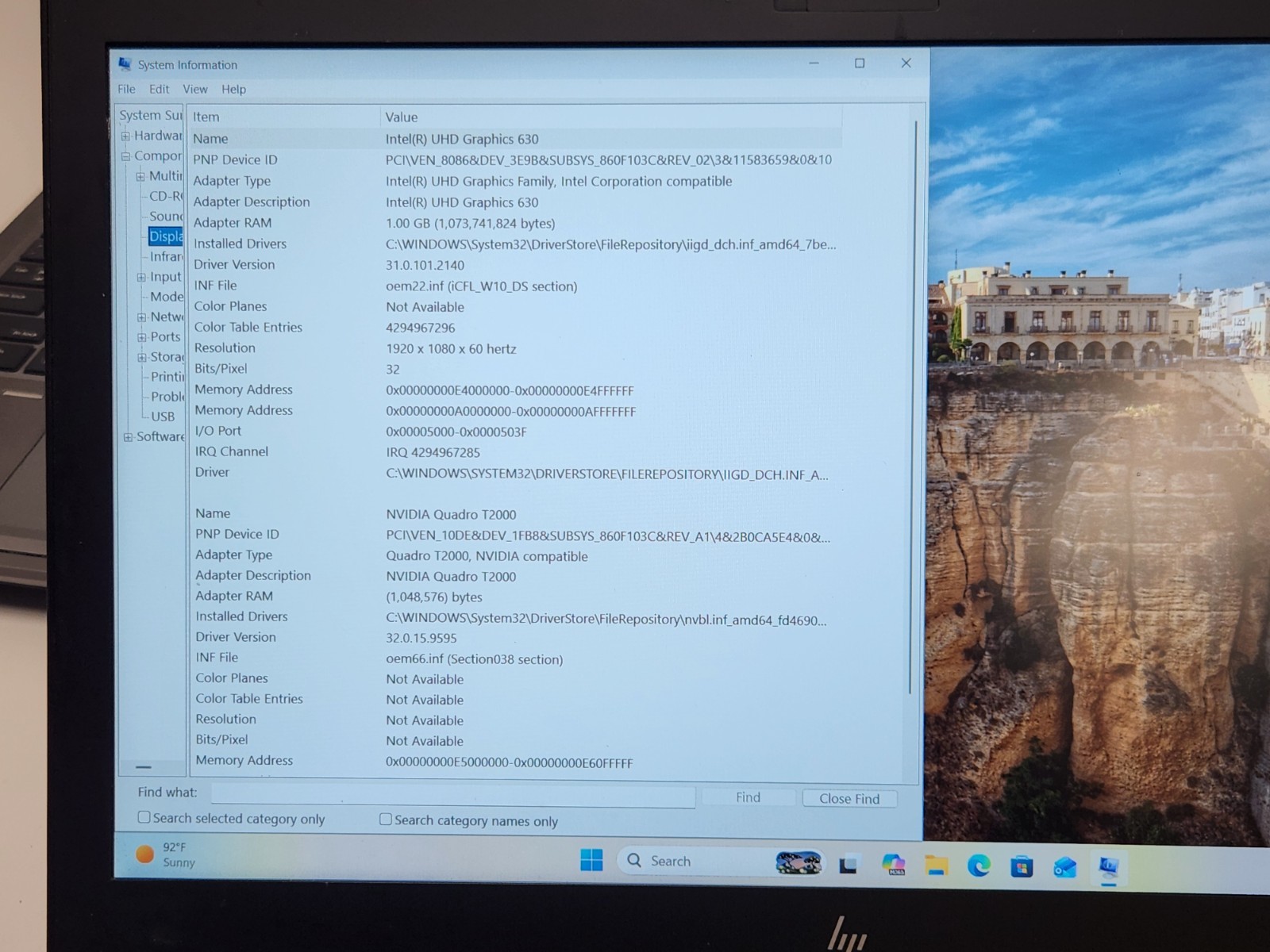Click the Bits/Pixel value 32
1270x952 pixels.
tap(393, 370)
